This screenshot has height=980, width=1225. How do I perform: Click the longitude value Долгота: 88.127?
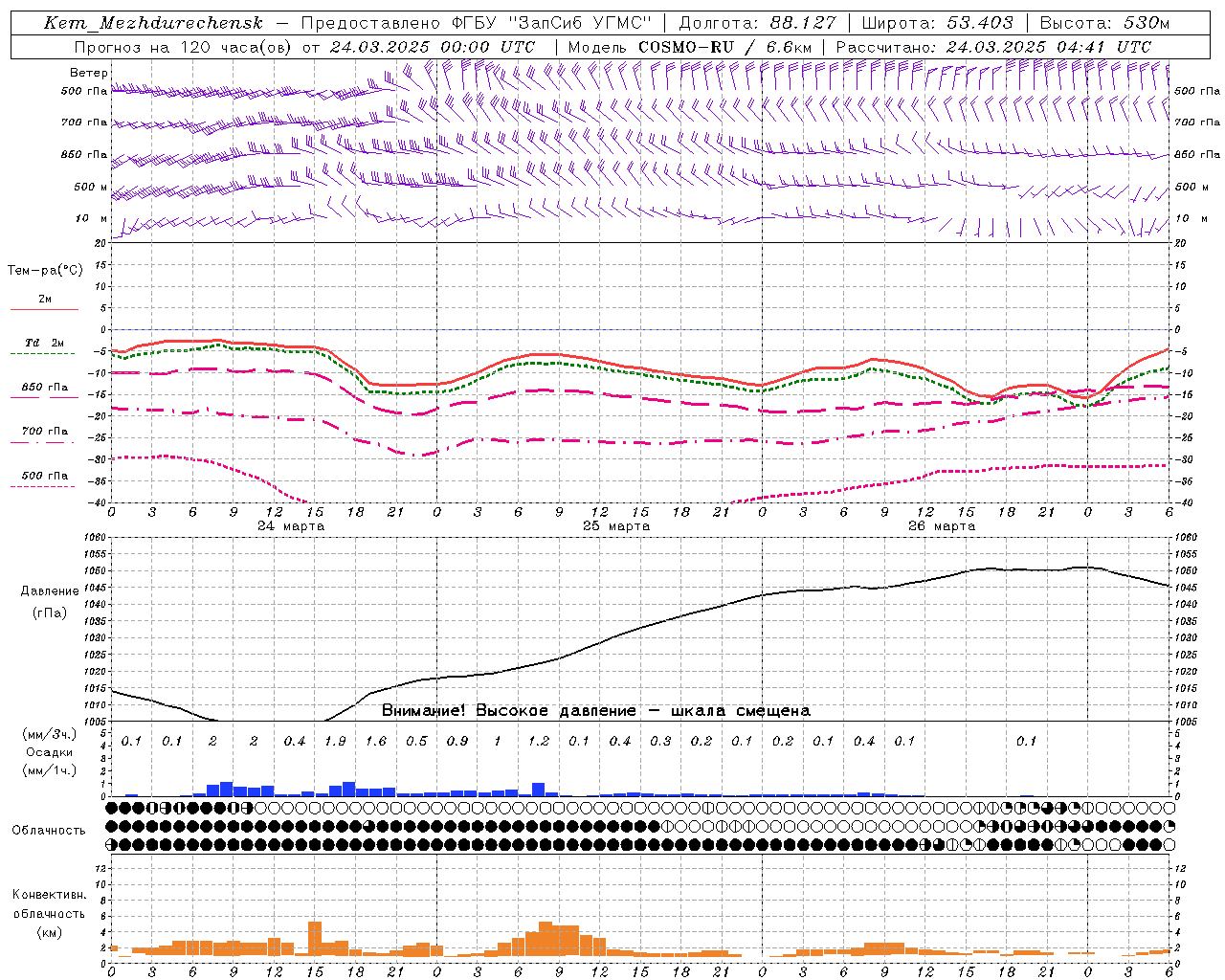757,23
